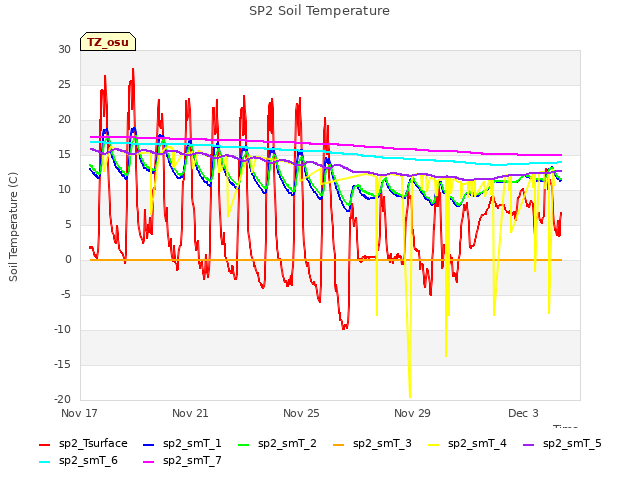Click the SP2 Soil Temperature chart title
Screen dimensions: 640x480
(x=320, y=11)
